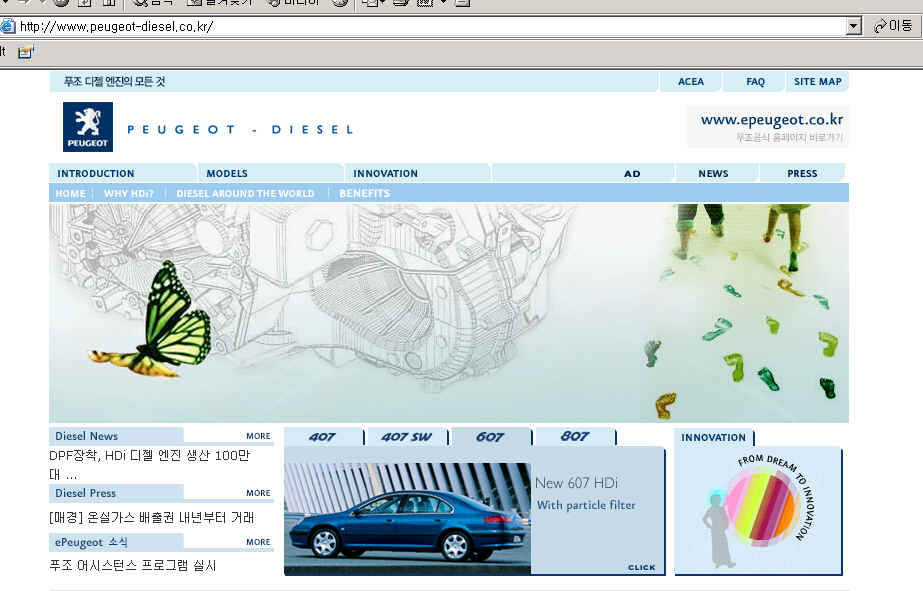Select the 407 SW model tab
The height and width of the screenshot is (591, 923).
pos(406,437)
